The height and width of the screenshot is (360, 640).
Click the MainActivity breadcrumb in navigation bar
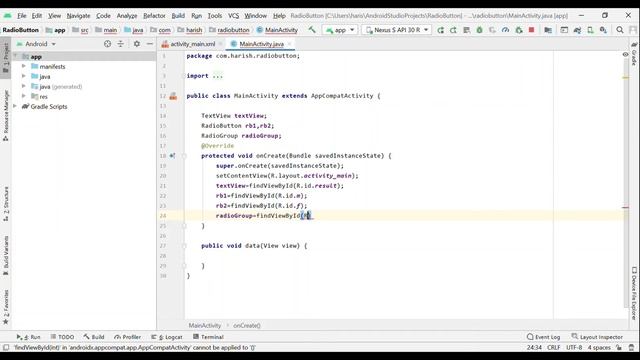(x=277, y=30)
